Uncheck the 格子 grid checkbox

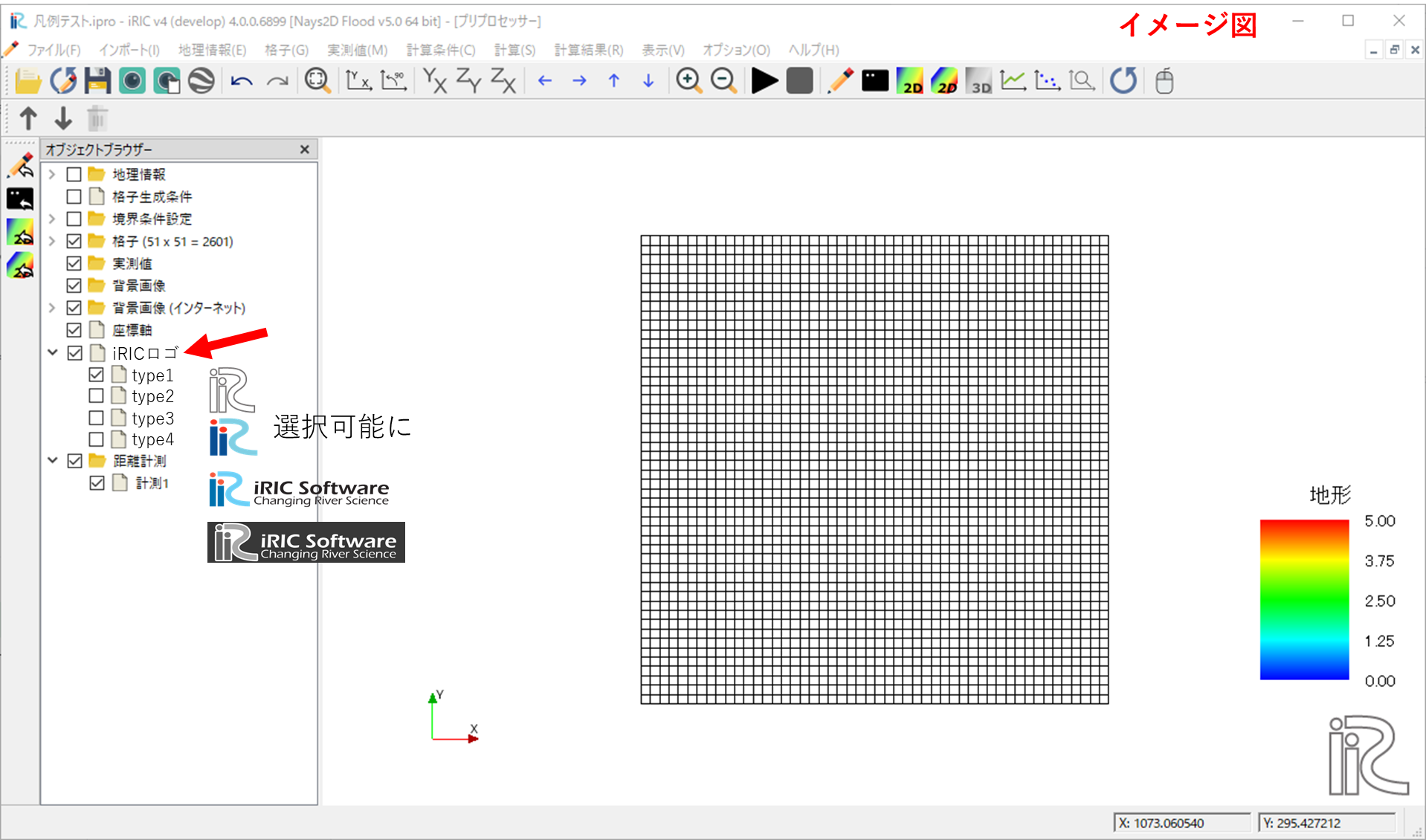pyautogui.click(x=74, y=241)
